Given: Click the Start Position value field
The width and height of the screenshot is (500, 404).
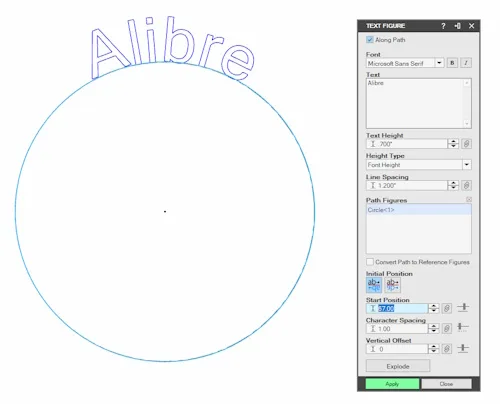Looking at the screenshot, I should (x=397, y=308).
